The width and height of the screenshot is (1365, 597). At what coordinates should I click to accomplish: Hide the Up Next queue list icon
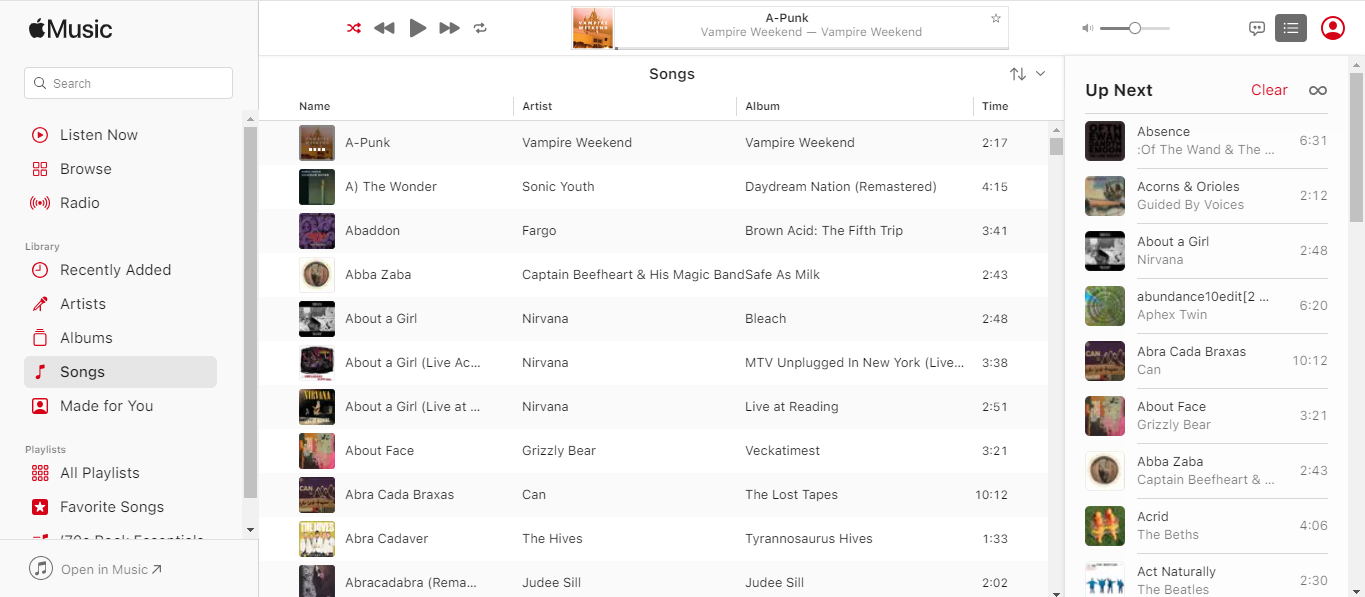click(1291, 28)
